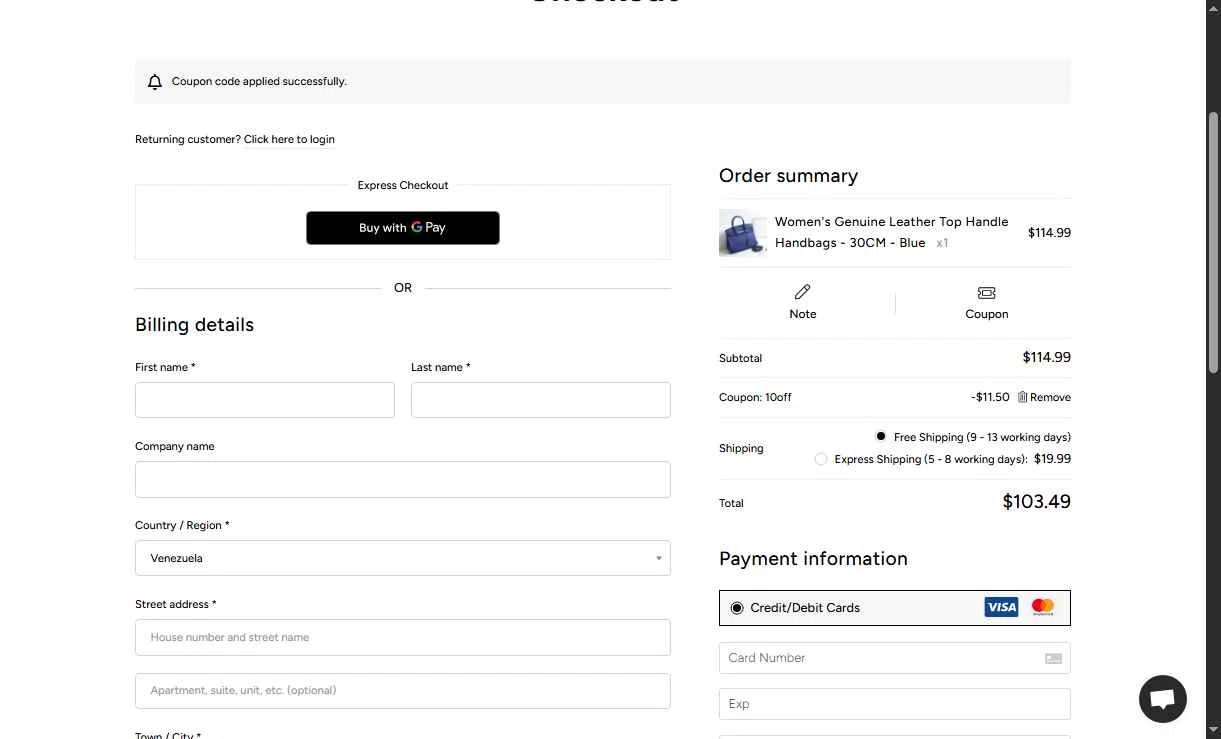
Task: Click the x1 quantity text
Action: 942,243
